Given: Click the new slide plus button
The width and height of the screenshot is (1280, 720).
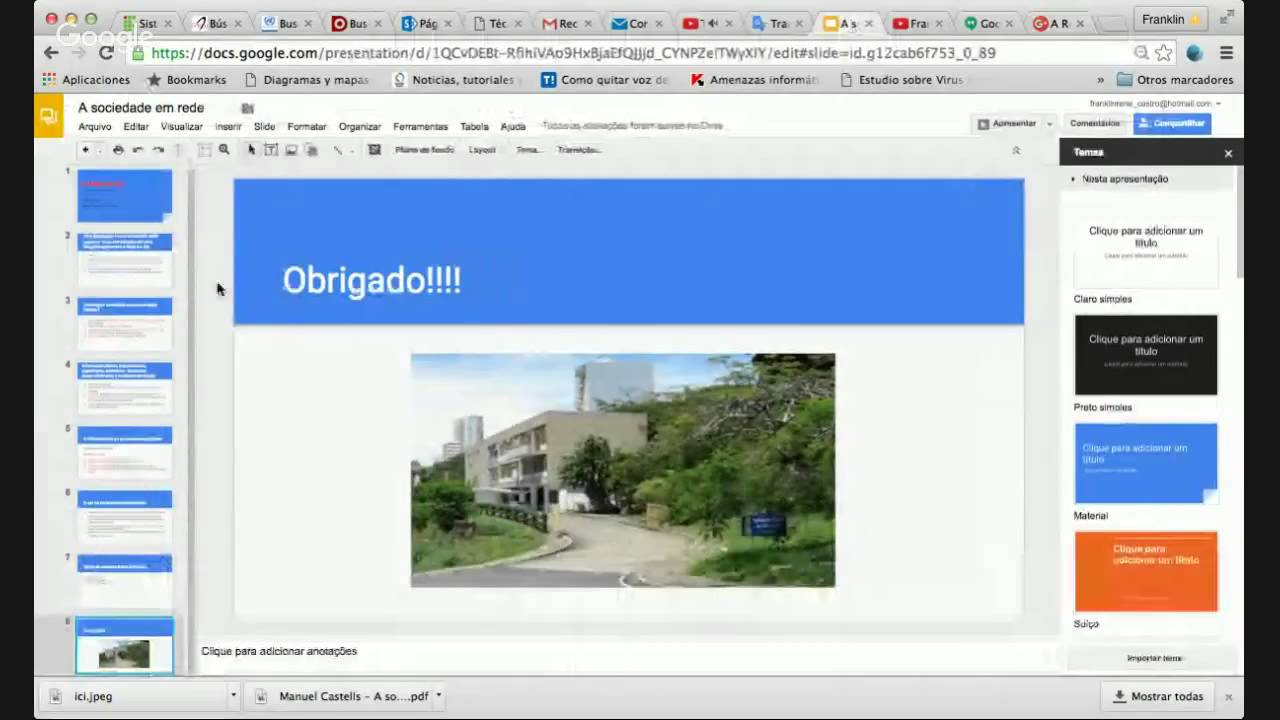Looking at the screenshot, I should (85, 150).
